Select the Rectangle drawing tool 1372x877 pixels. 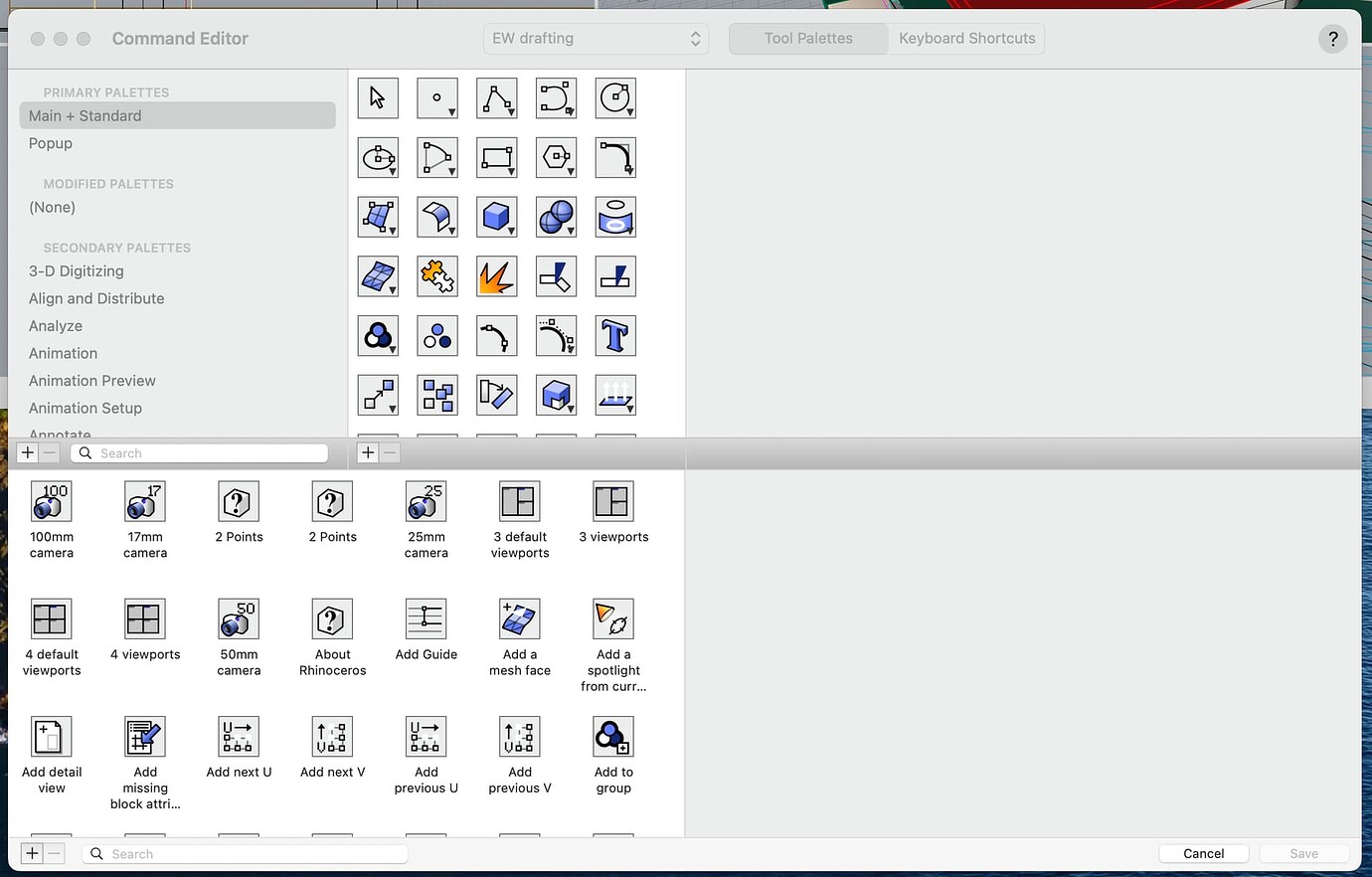pyautogui.click(x=497, y=157)
